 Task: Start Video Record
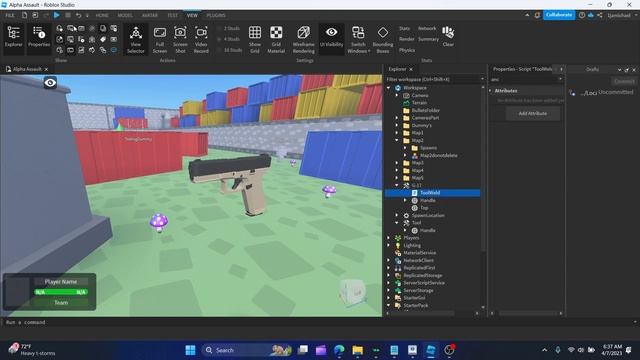pyautogui.click(x=201, y=39)
